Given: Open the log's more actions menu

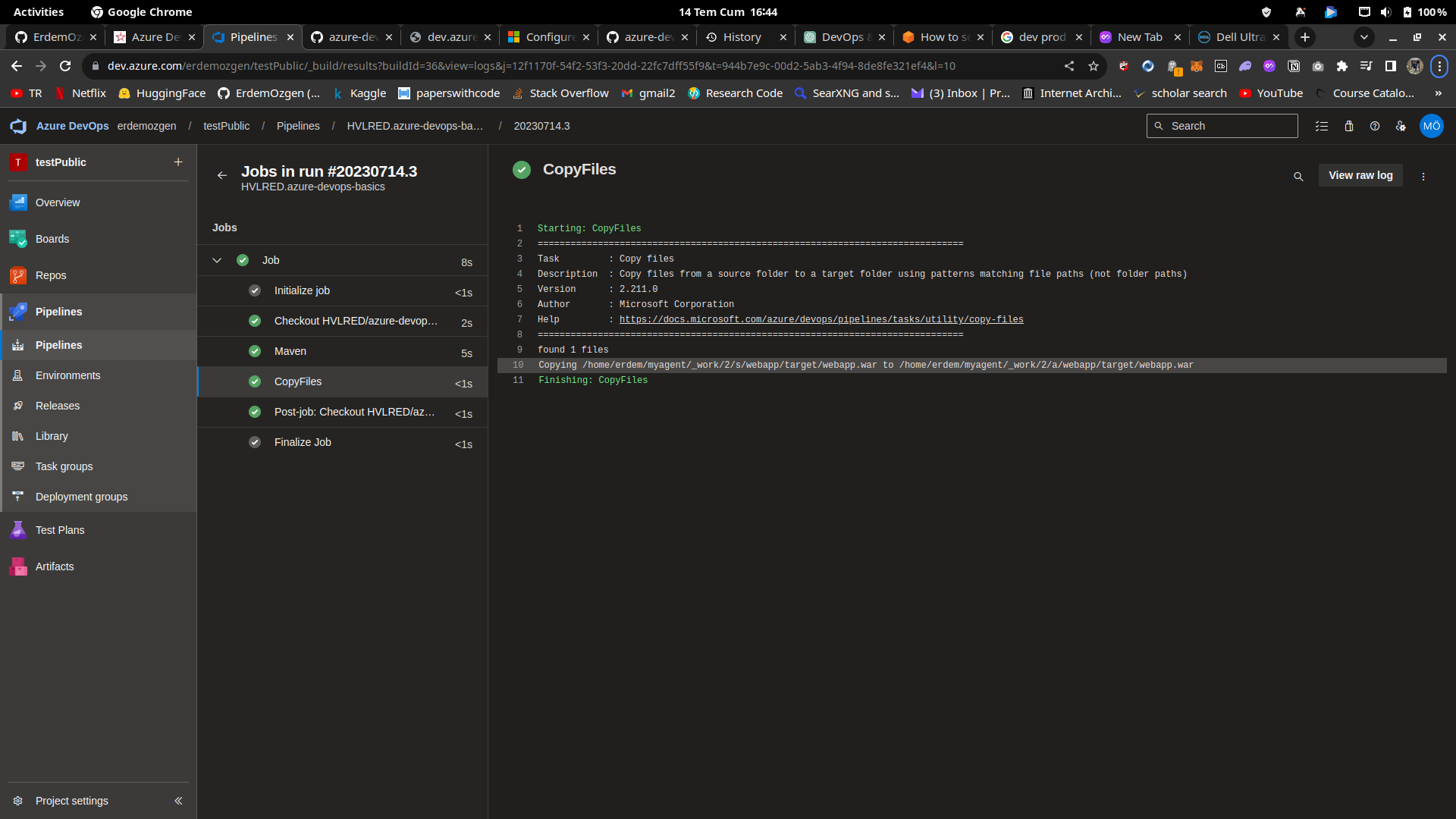Looking at the screenshot, I should [1423, 176].
